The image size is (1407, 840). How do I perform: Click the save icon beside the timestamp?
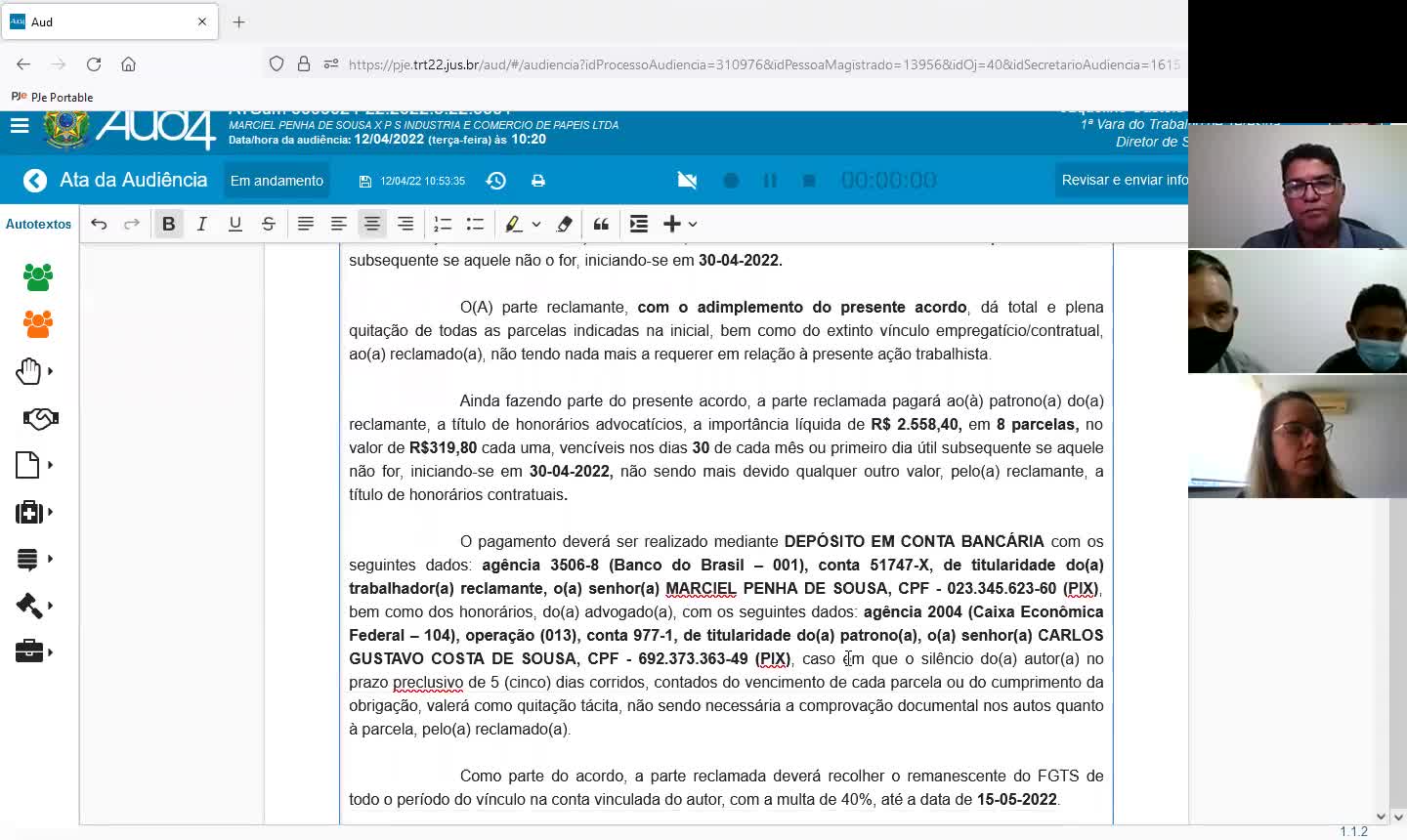click(365, 182)
